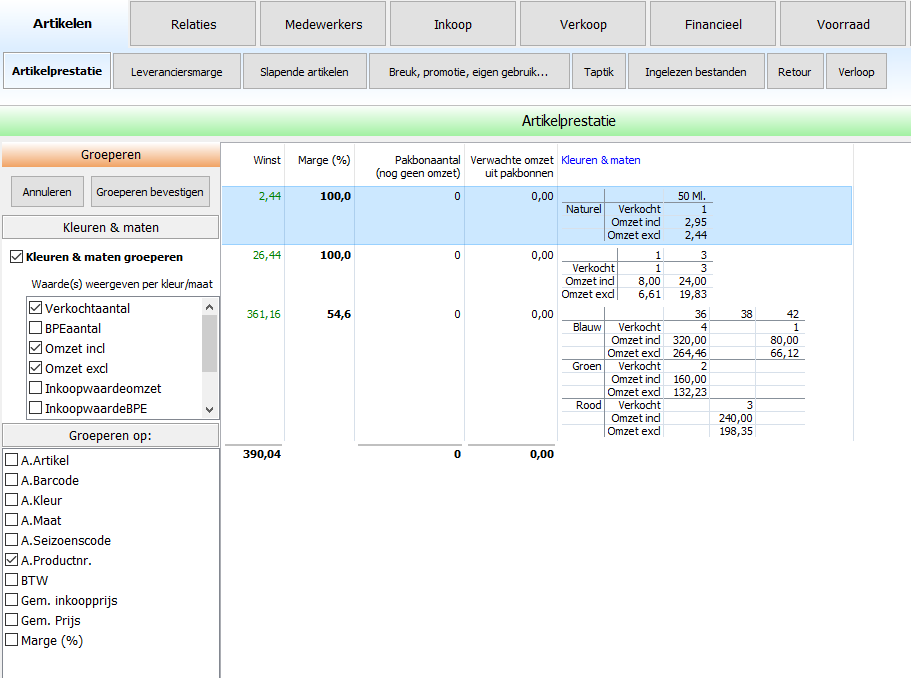The width and height of the screenshot is (911, 678).
Task: Toggle the Omzet excl checkbox
Action: 35,368
